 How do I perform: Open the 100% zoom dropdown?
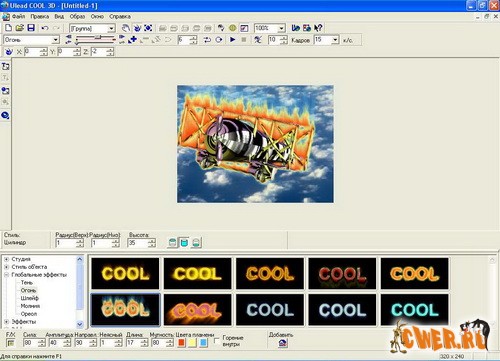click(281, 28)
